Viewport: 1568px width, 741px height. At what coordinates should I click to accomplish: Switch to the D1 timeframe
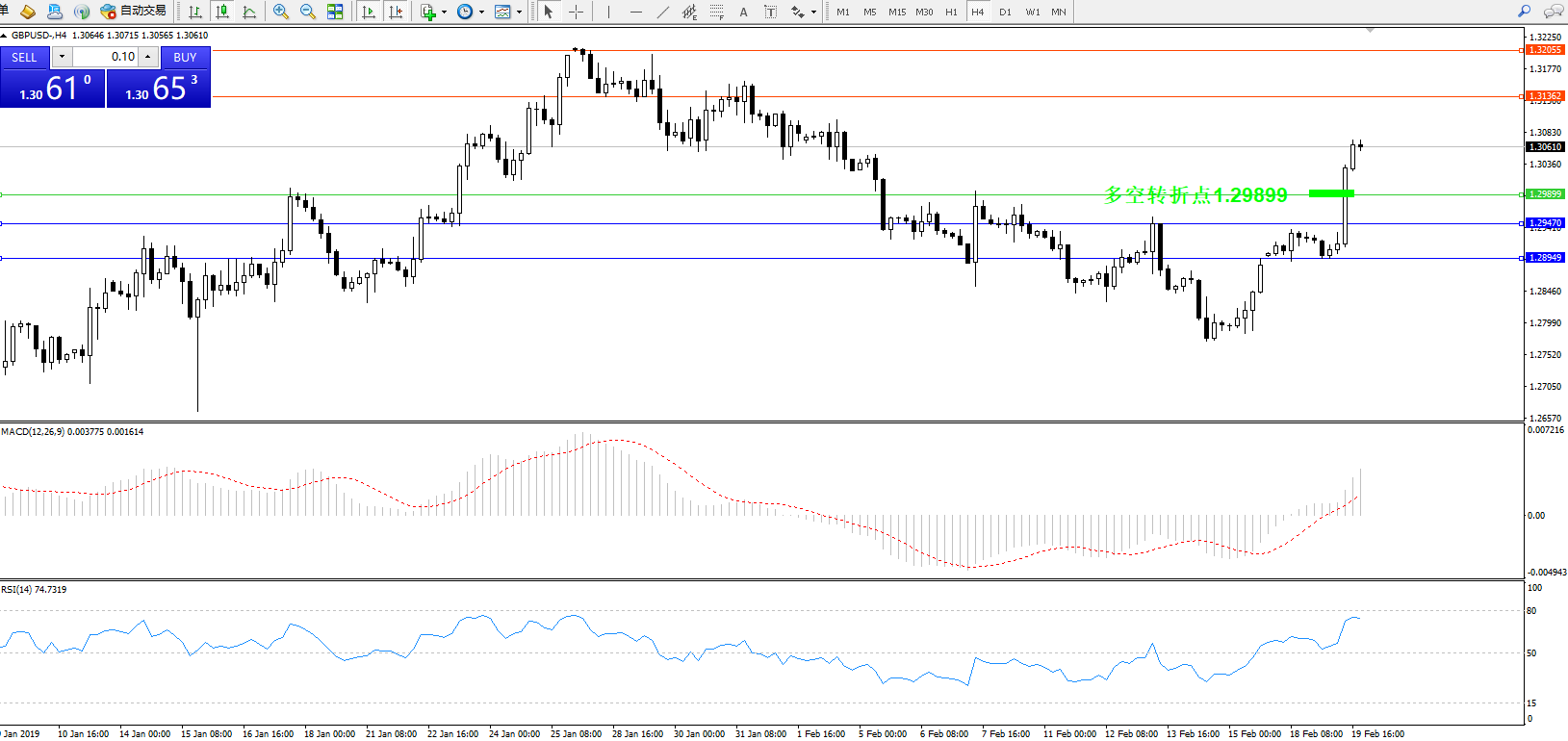point(1005,12)
